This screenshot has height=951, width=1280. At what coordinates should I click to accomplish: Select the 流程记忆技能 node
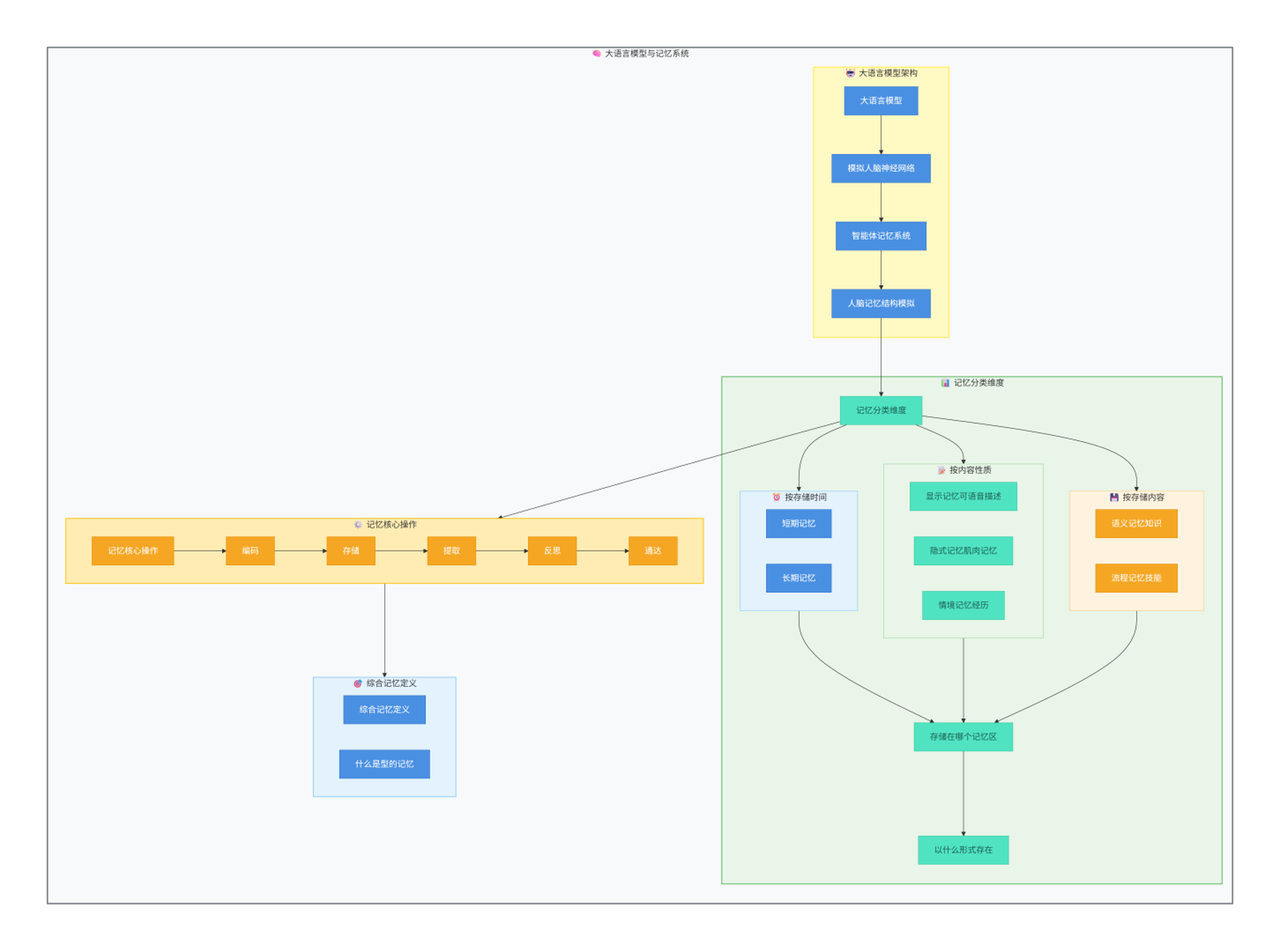pos(1136,578)
